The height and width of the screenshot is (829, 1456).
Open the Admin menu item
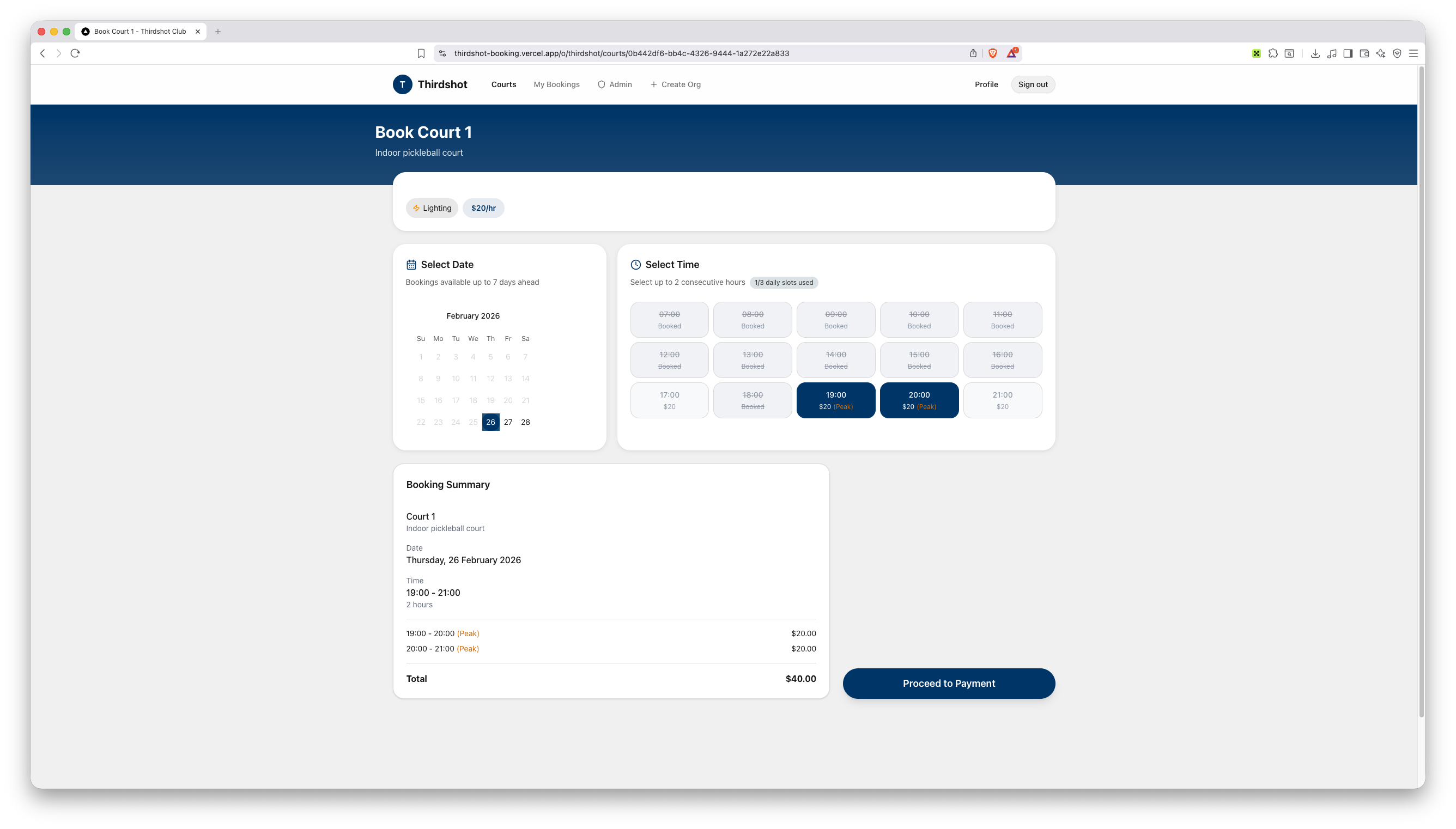(615, 84)
